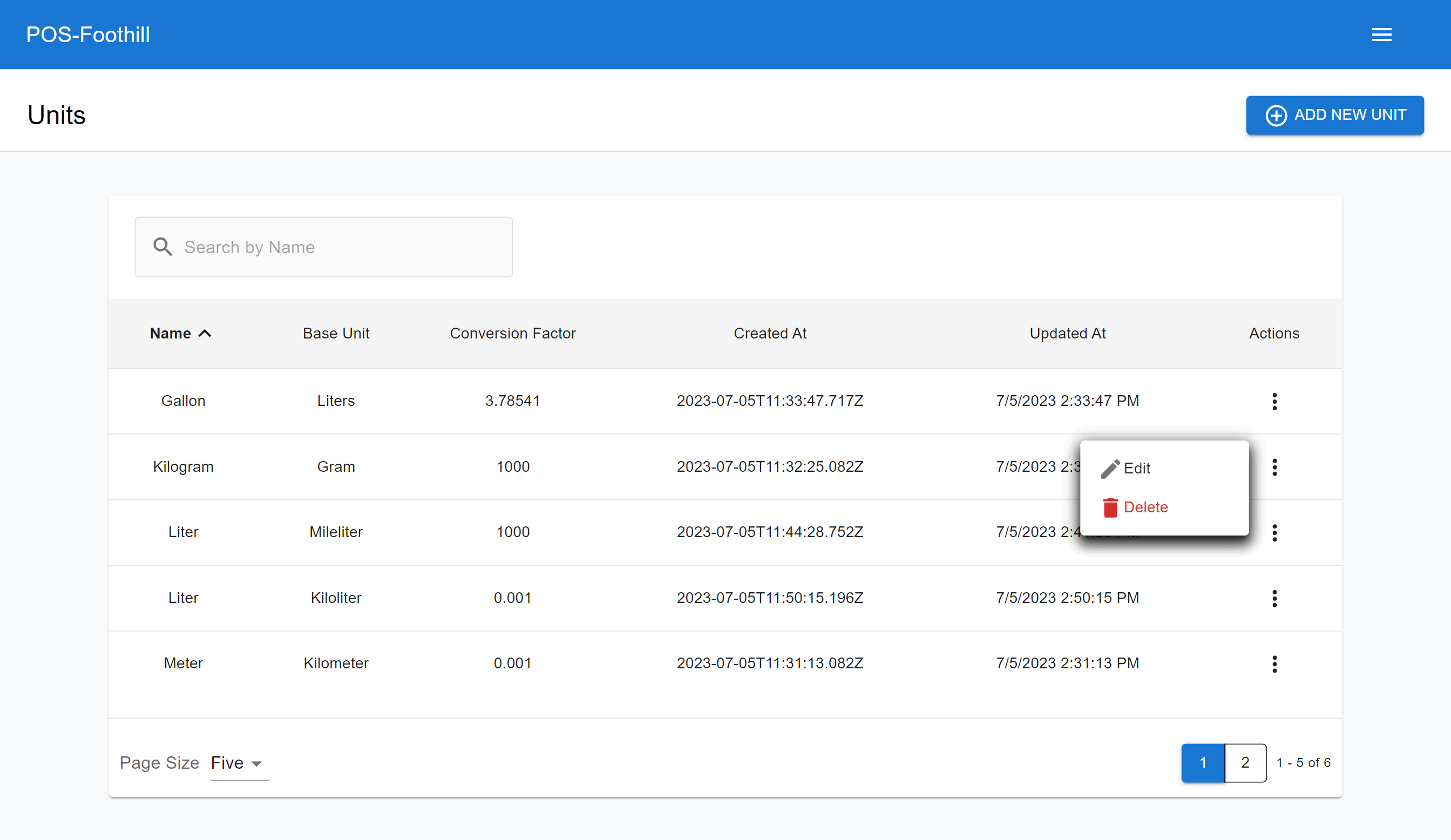Open the actions kebab menu for Meter row
This screenshot has width=1451, height=840.
pyautogui.click(x=1275, y=663)
